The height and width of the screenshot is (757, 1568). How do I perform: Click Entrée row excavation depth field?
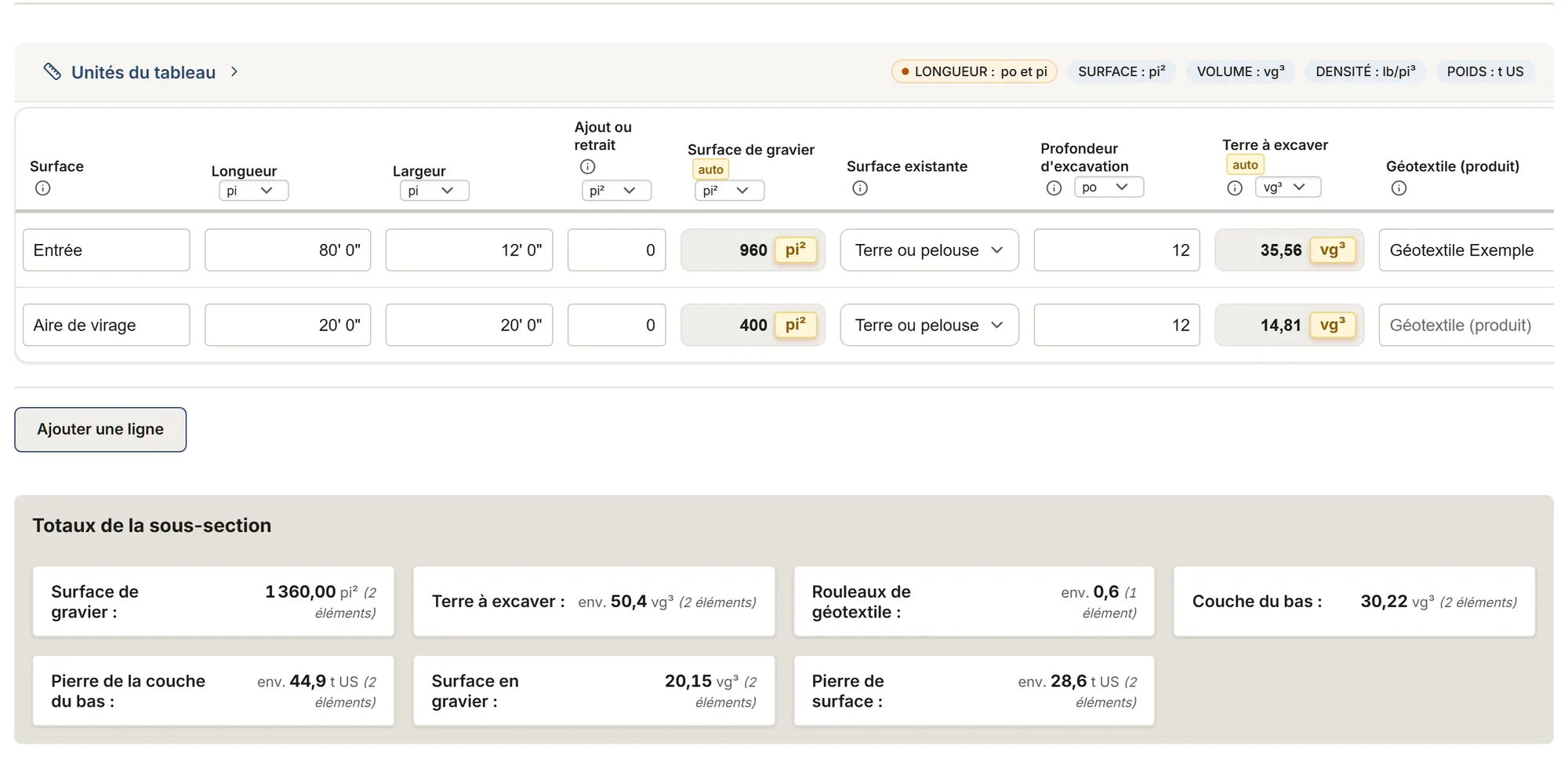1116,250
